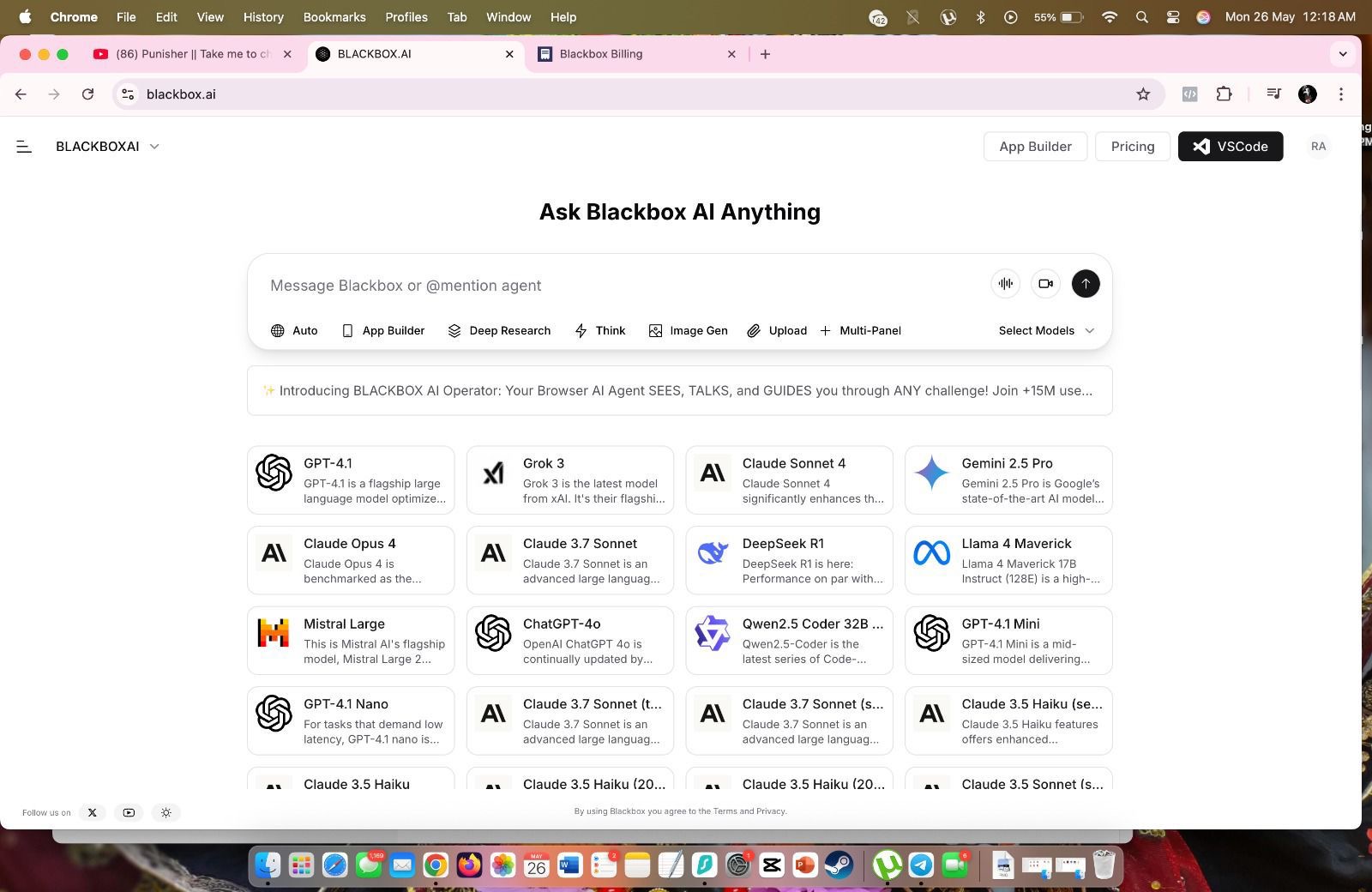Enable Image Gen mode
1372x892 pixels.
pos(688,331)
